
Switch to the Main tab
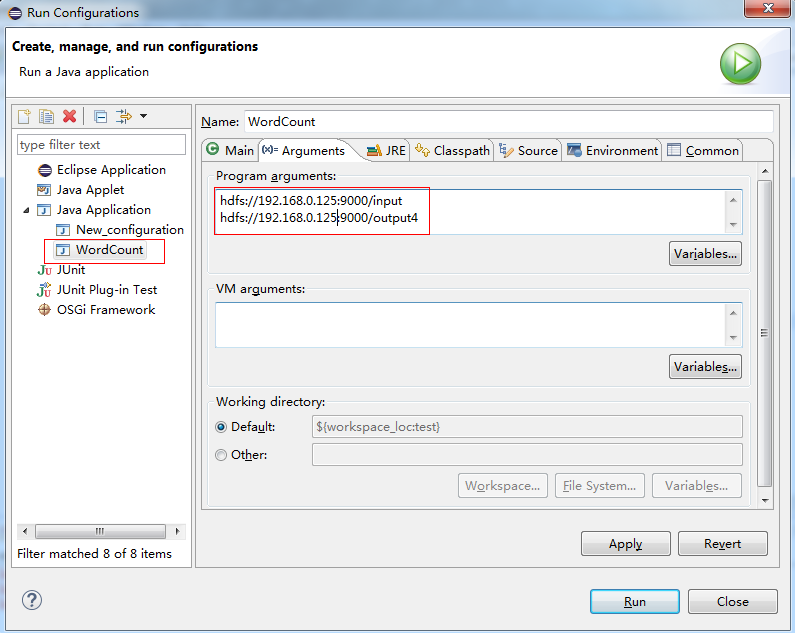(x=231, y=151)
